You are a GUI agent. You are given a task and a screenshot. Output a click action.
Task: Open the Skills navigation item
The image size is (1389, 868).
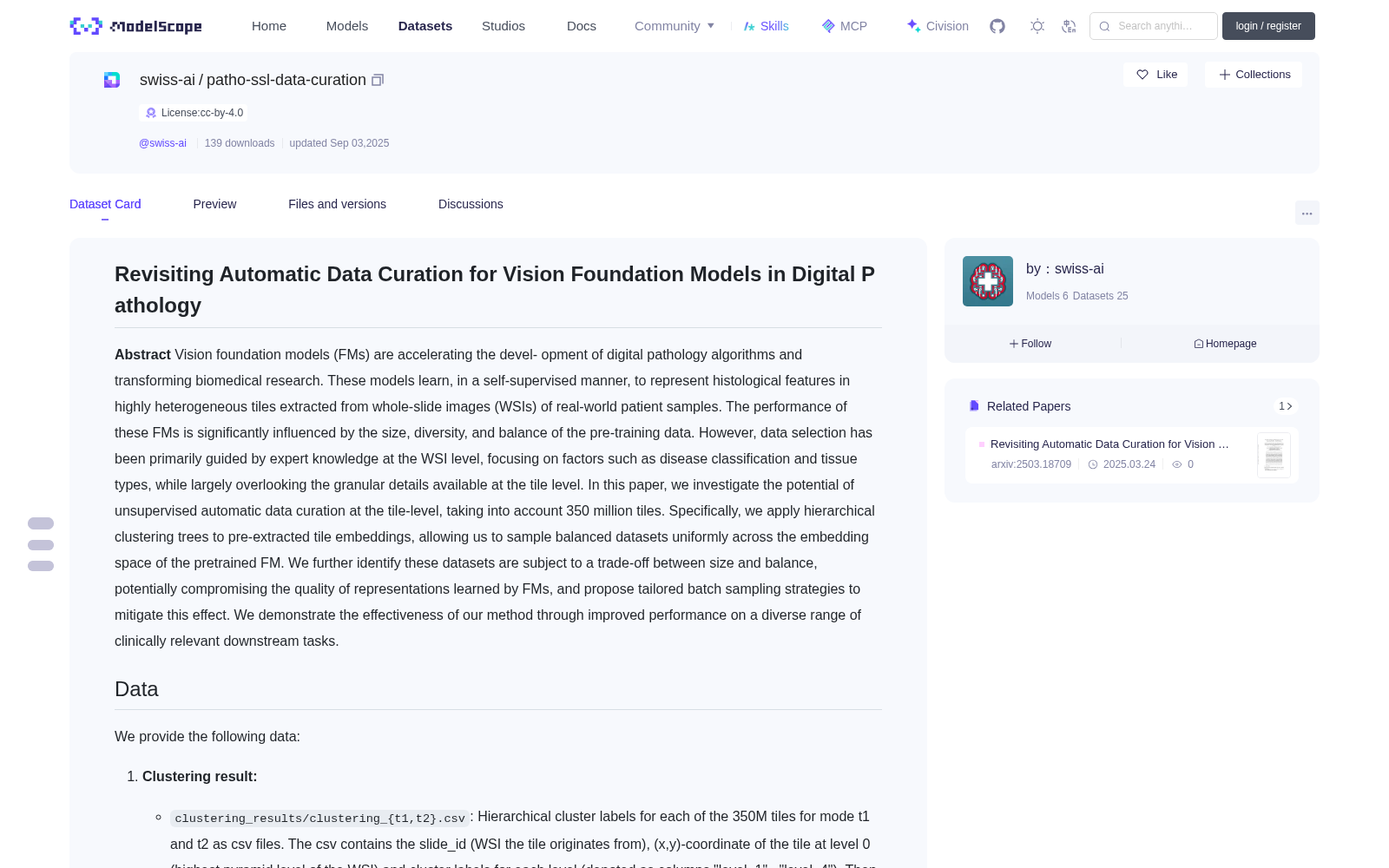tap(766, 26)
